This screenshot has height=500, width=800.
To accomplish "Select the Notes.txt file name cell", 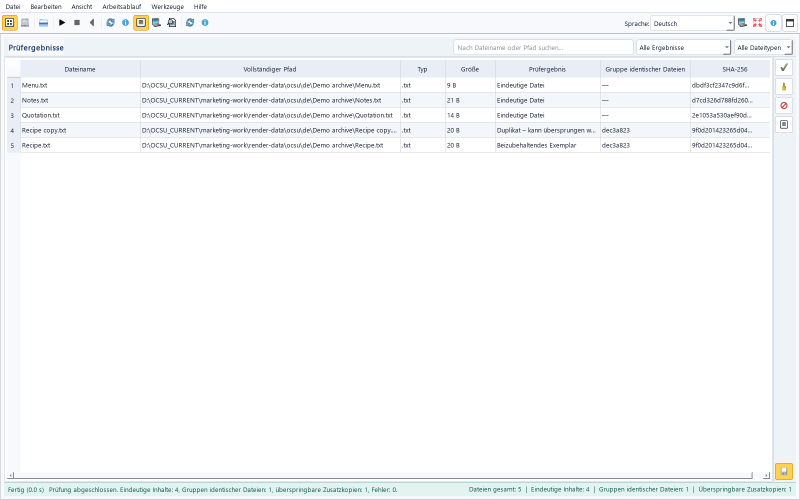I will 80,100.
